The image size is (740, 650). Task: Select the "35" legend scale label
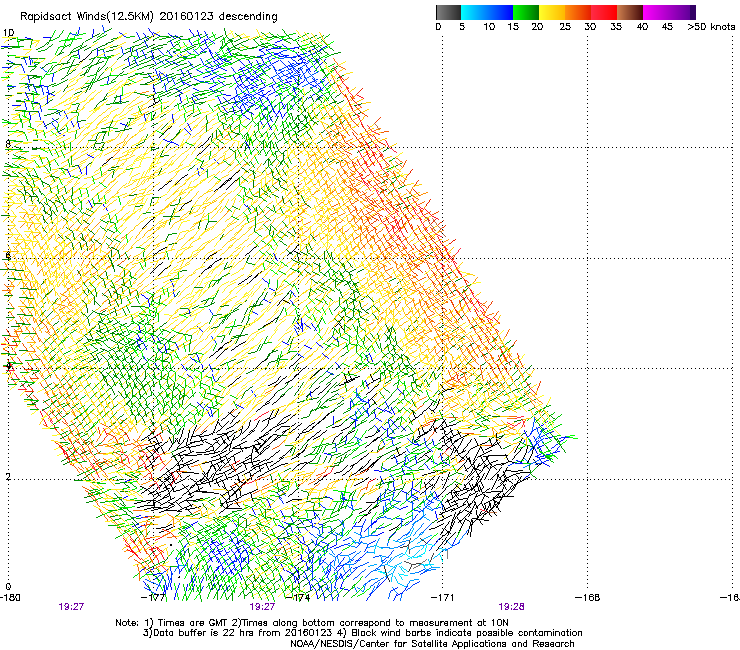[616, 27]
